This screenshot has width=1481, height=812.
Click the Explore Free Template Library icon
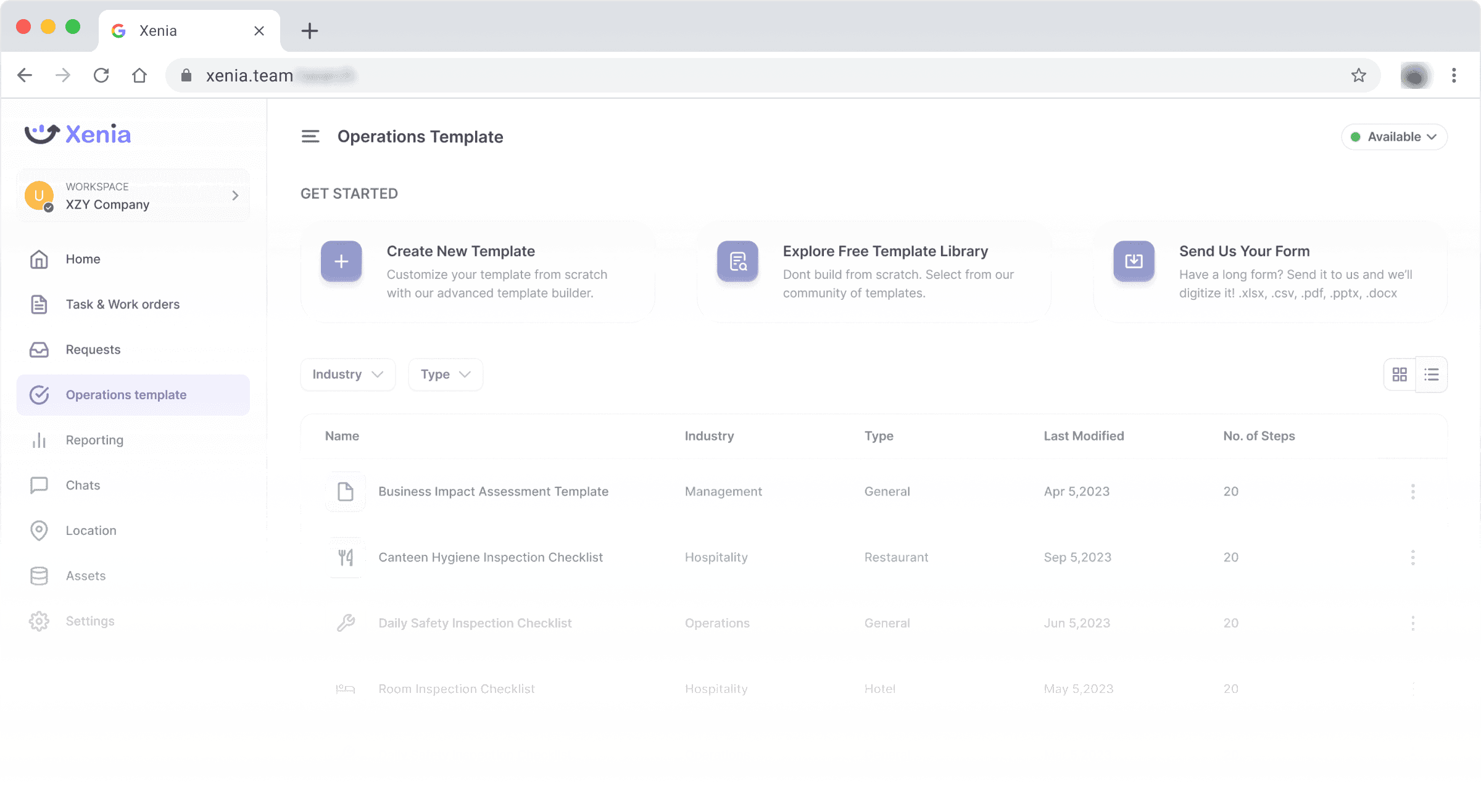click(737, 261)
